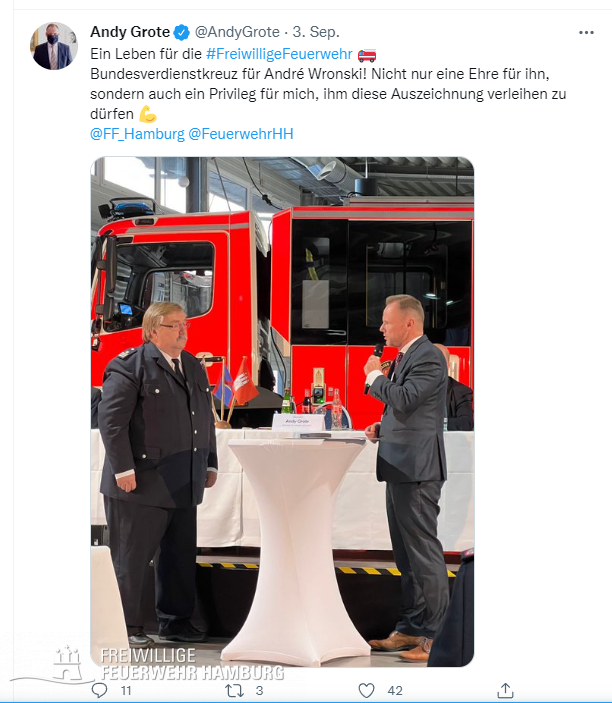The image size is (612, 703).
Task: Click the fire truck emoji in the tweet
Action: click(x=367, y=55)
